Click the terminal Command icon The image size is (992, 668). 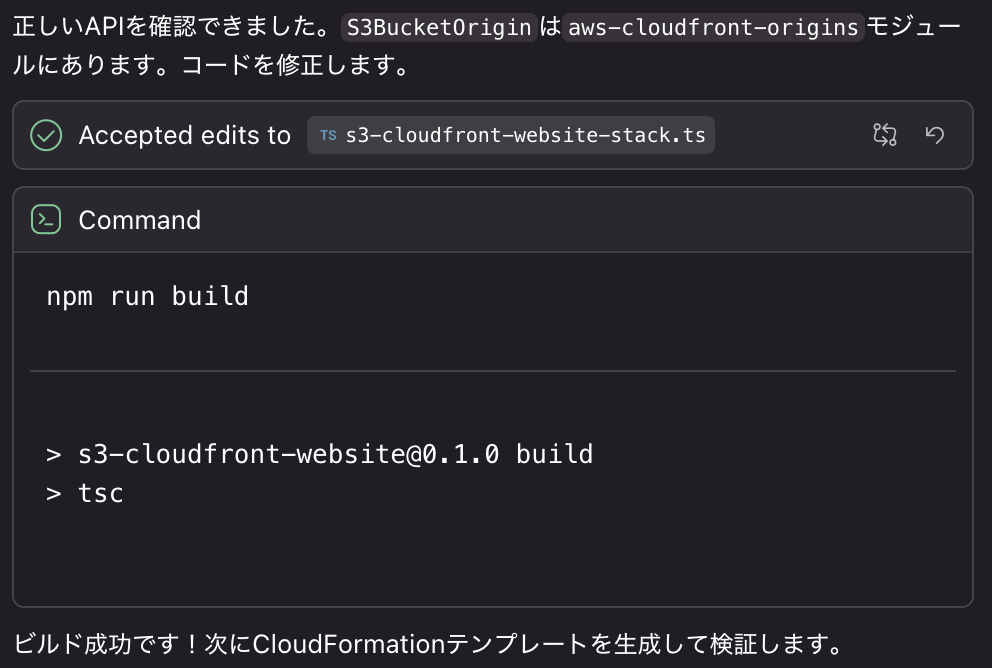click(x=46, y=220)
